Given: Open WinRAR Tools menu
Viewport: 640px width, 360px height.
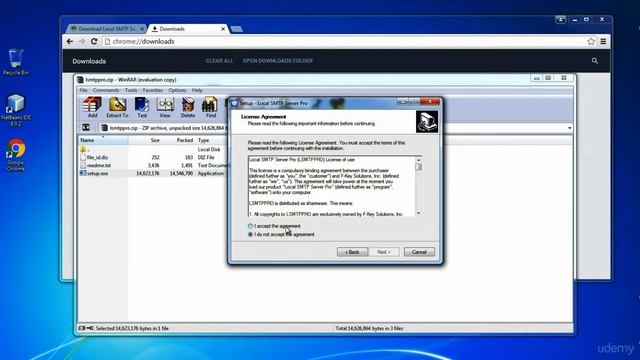Looking at the screenshot, I should coord(131,90).
